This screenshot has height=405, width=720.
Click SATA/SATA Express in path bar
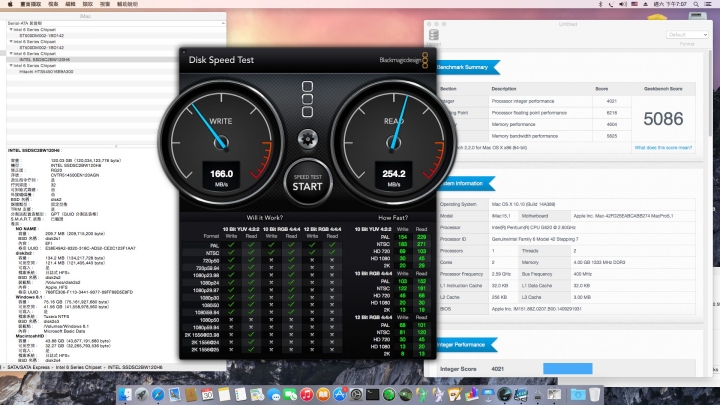(x=28, y=367)
